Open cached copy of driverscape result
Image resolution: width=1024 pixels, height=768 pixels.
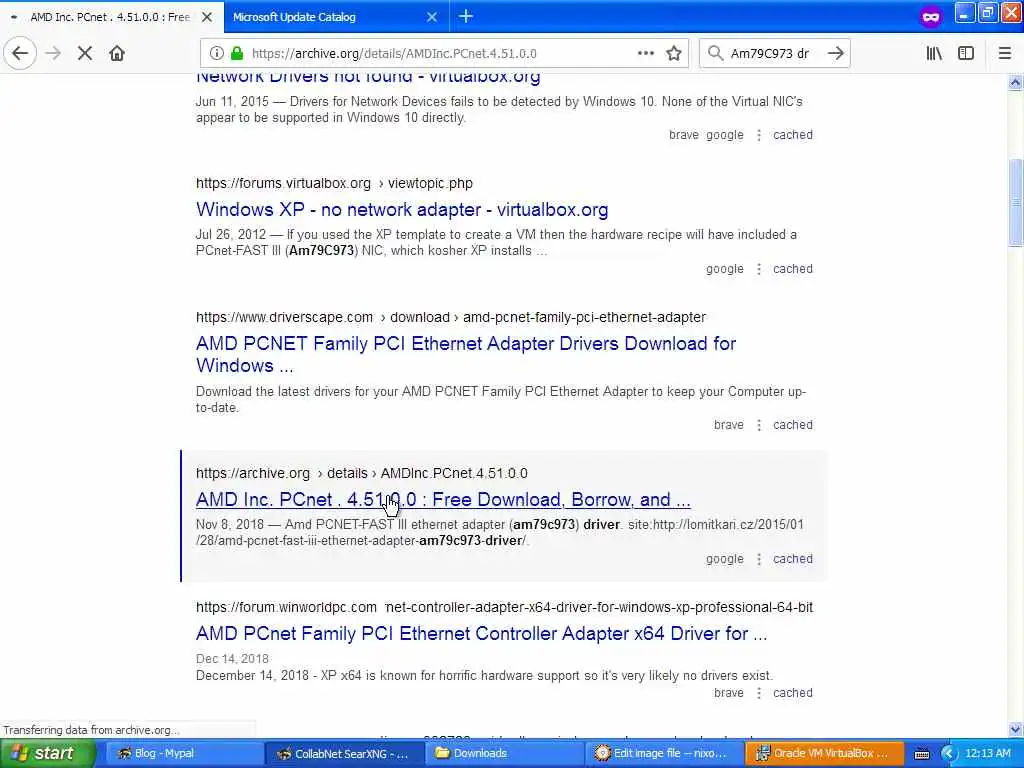pos(793,424)
